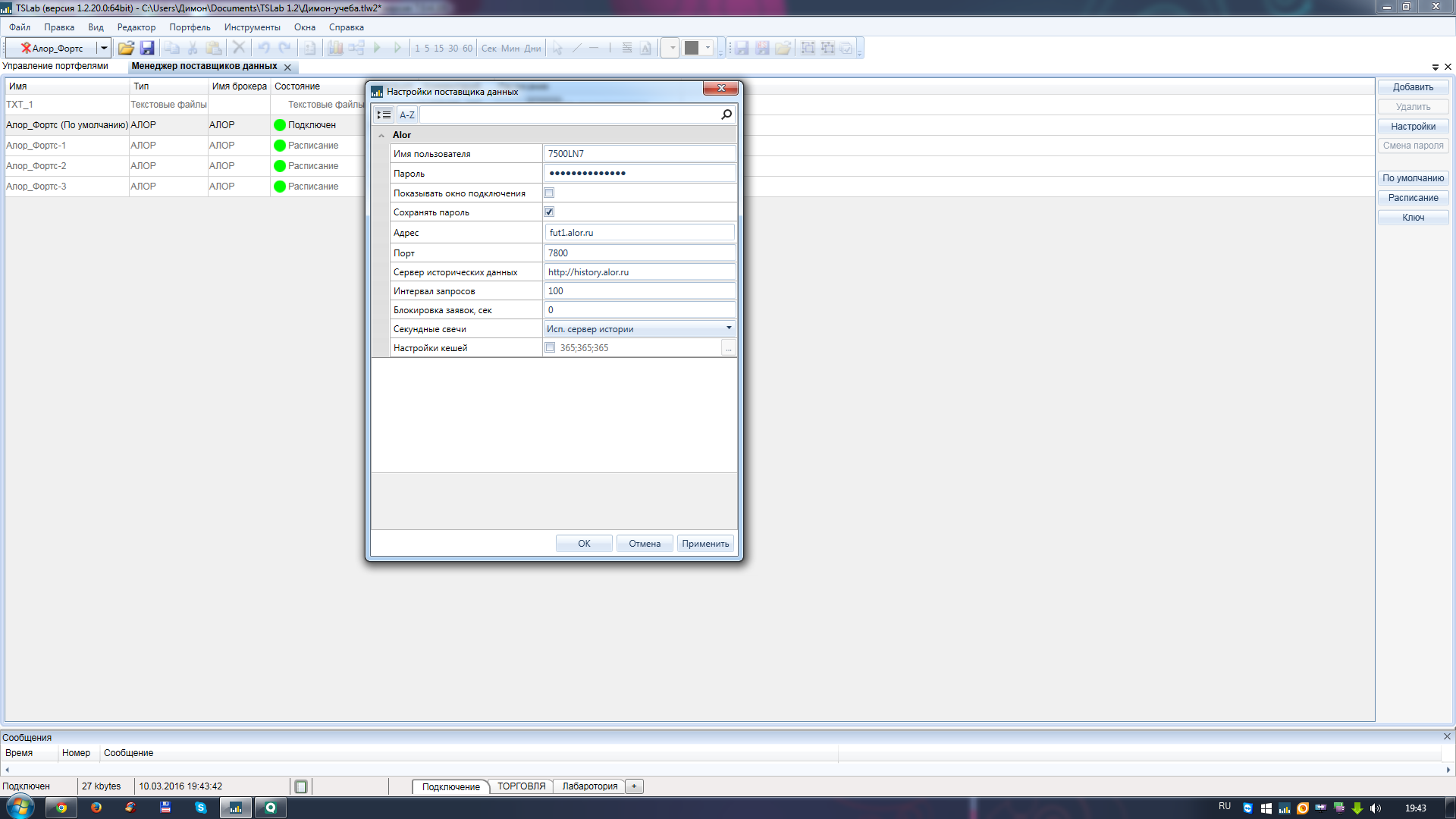Click the OK button in settings dialog
The image size is (1456, 819).
[584, 544]
